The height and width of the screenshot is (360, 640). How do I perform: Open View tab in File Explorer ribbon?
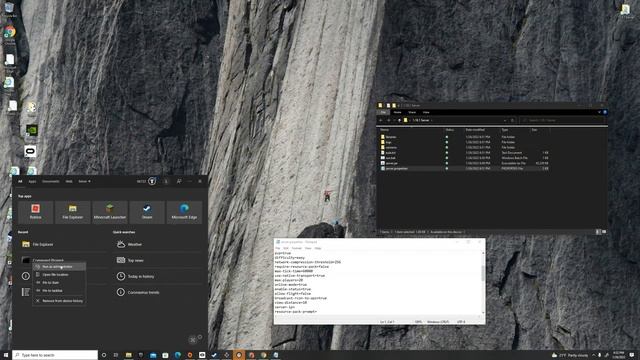pyautogui.click(x=426, y=112)
